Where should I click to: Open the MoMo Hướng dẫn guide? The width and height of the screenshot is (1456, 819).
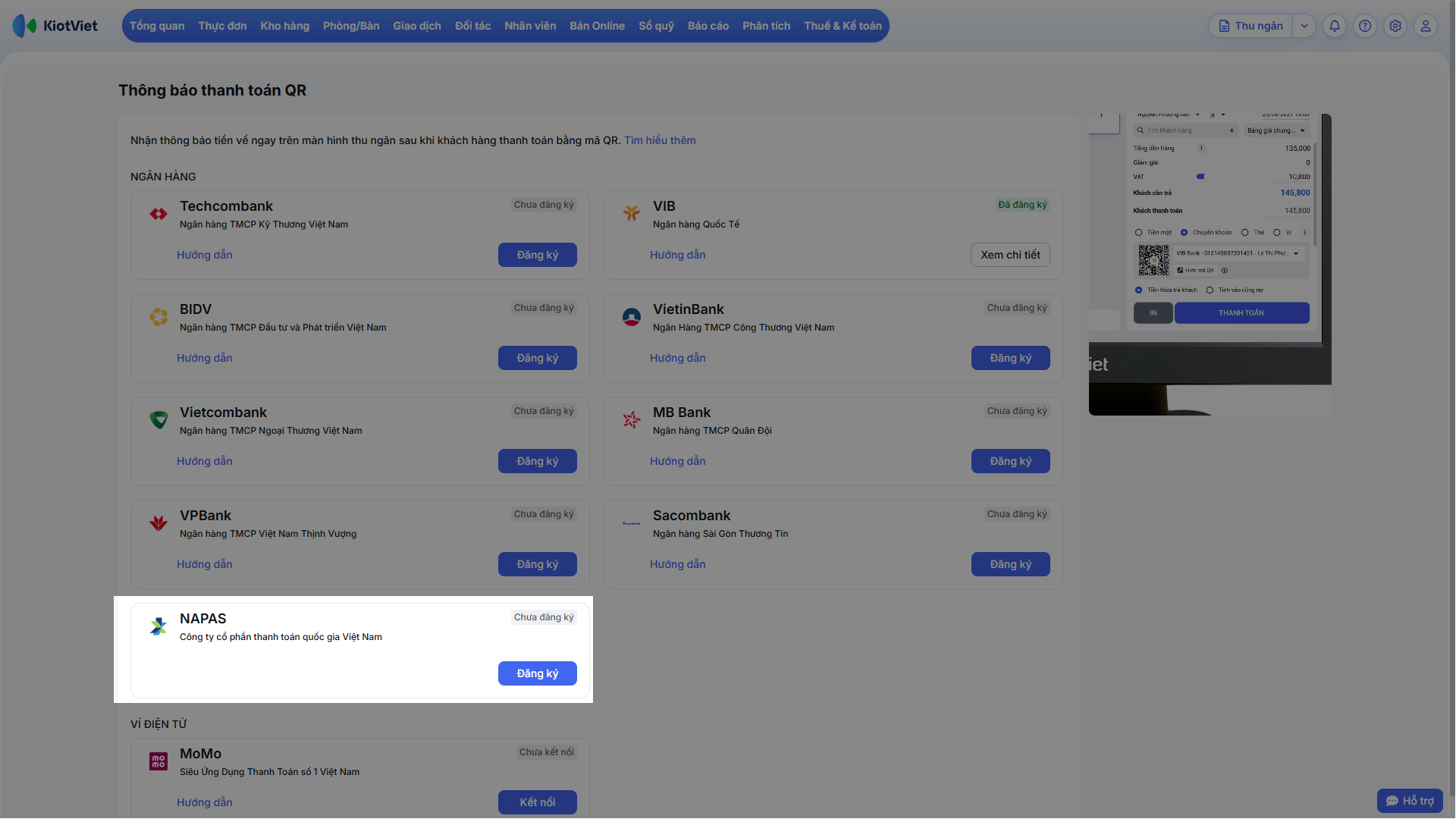tap(205, 802)
